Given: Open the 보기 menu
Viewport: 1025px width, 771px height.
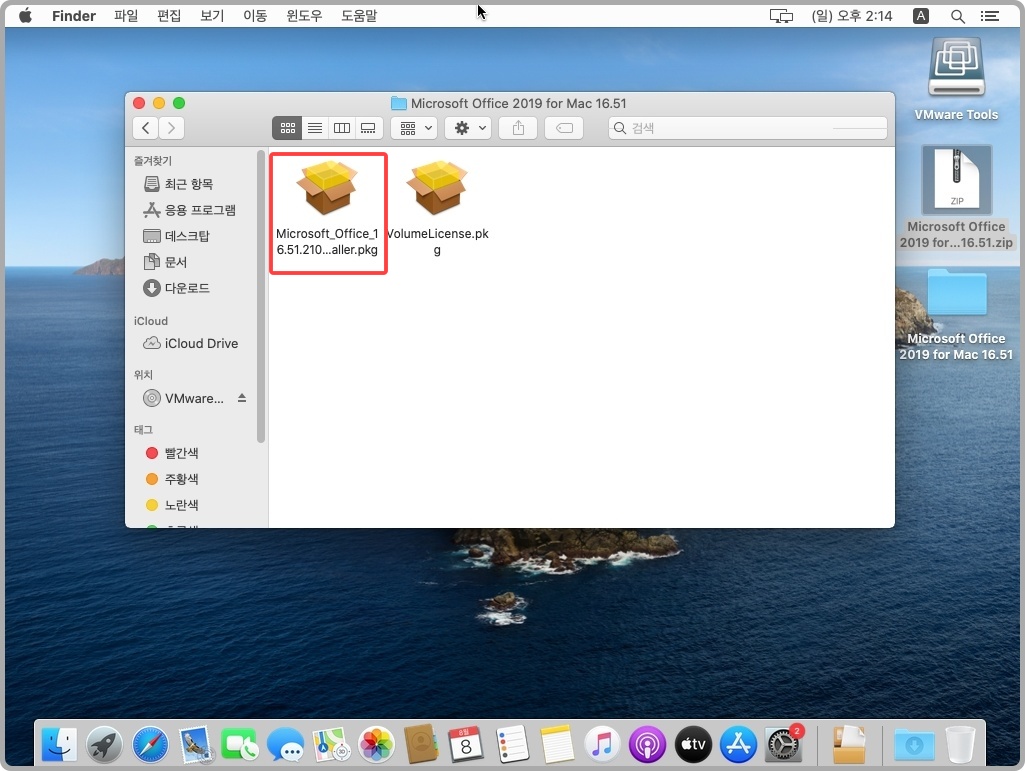Looking at the screenshot, I should 212,16.
